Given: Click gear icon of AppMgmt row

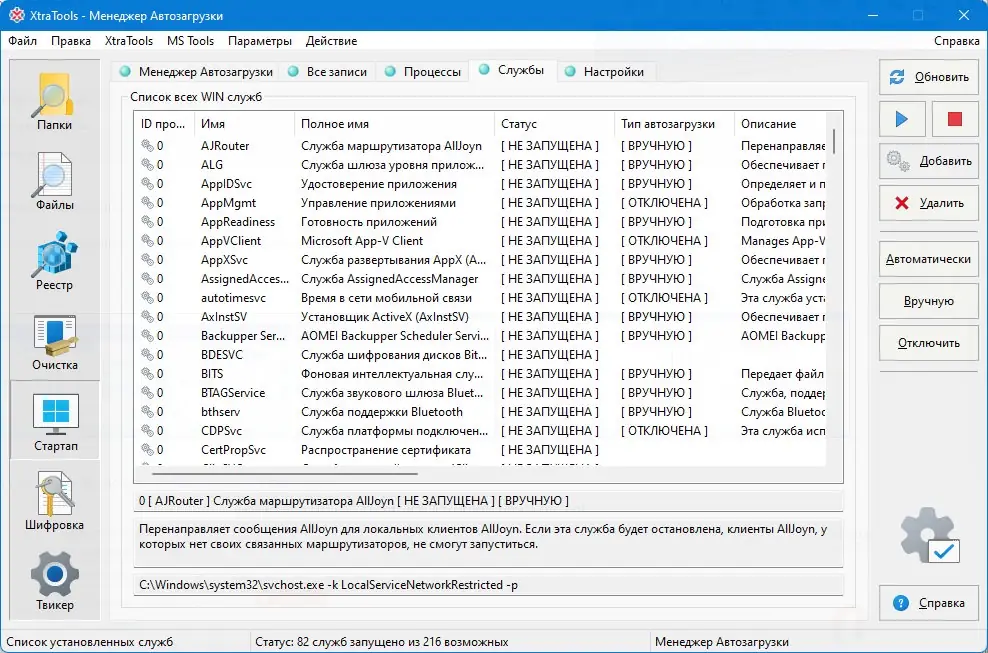Looking at the screenshot, I should tap(147, 203).
